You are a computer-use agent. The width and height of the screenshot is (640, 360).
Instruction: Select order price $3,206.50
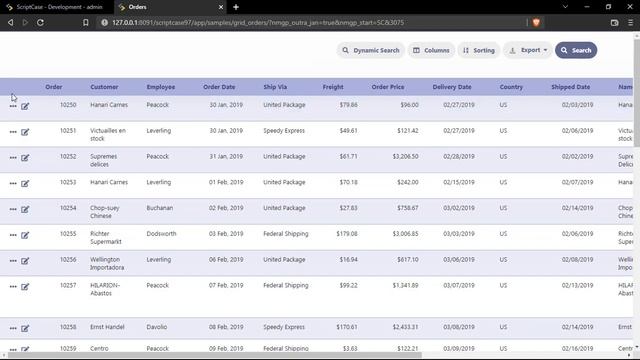click(x=405, y=156)
